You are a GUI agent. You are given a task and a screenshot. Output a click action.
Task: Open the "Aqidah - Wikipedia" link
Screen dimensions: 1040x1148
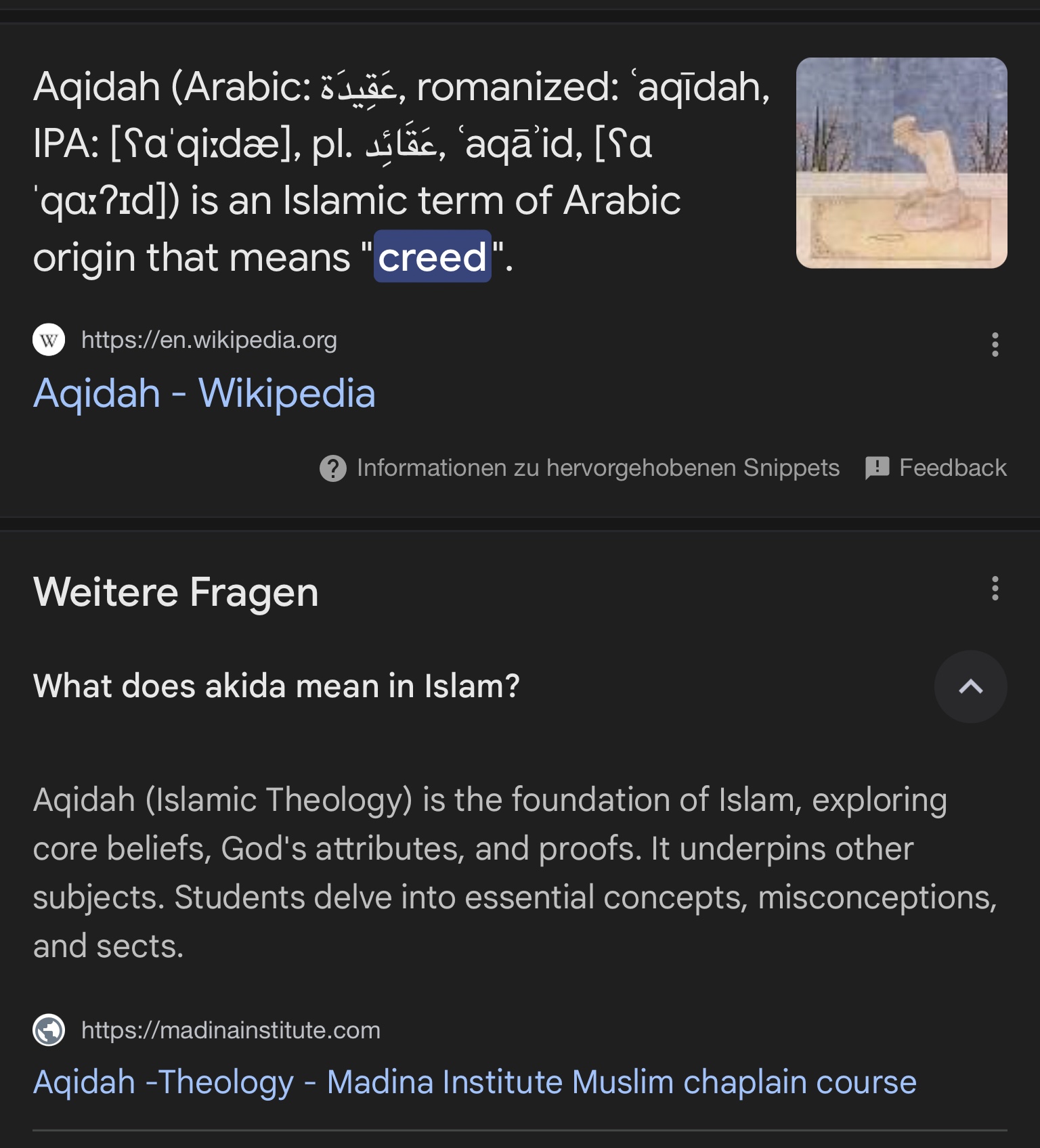click(x=204, y=393)
